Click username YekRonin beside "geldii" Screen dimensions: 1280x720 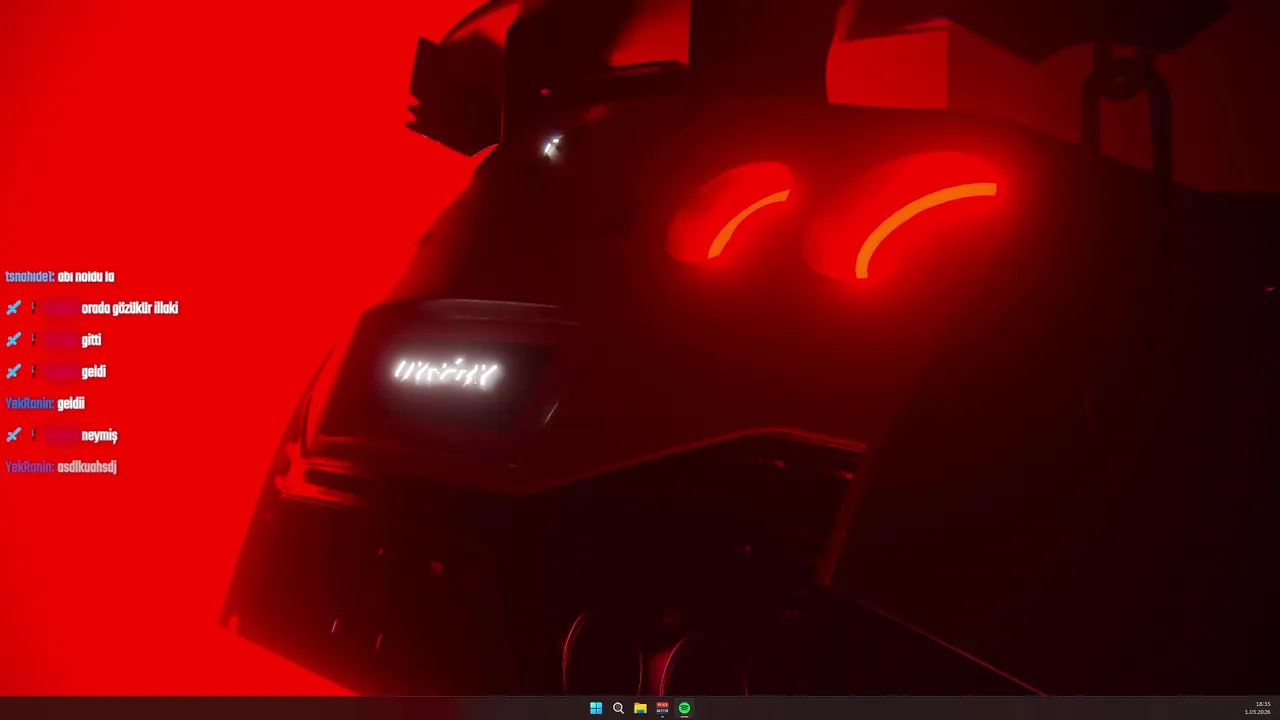point(30,404)
